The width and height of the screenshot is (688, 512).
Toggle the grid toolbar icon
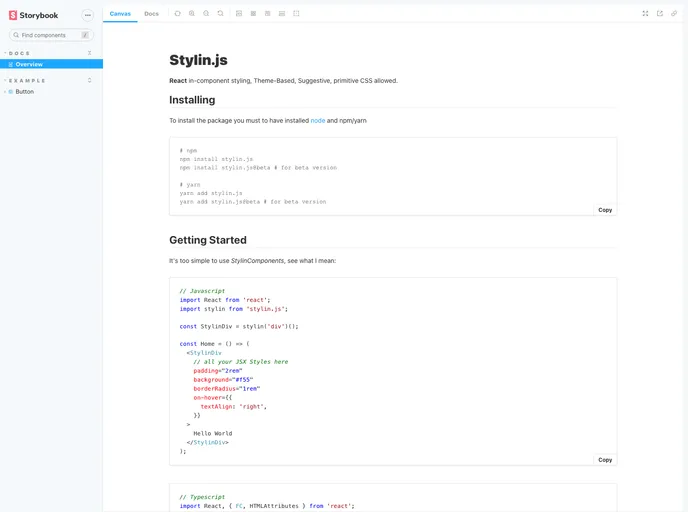[x=253, y=14]
